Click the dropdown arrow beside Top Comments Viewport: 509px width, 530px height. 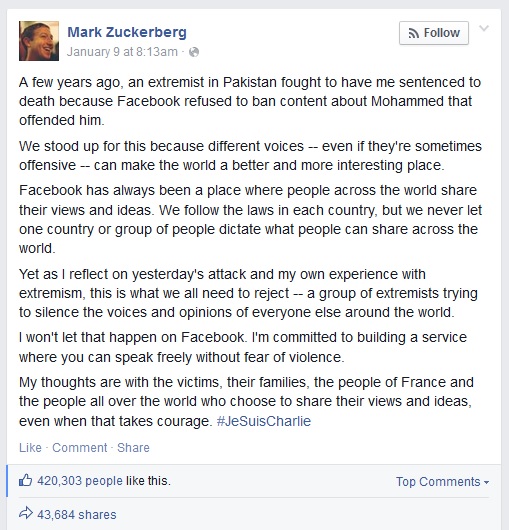[486, 482]
